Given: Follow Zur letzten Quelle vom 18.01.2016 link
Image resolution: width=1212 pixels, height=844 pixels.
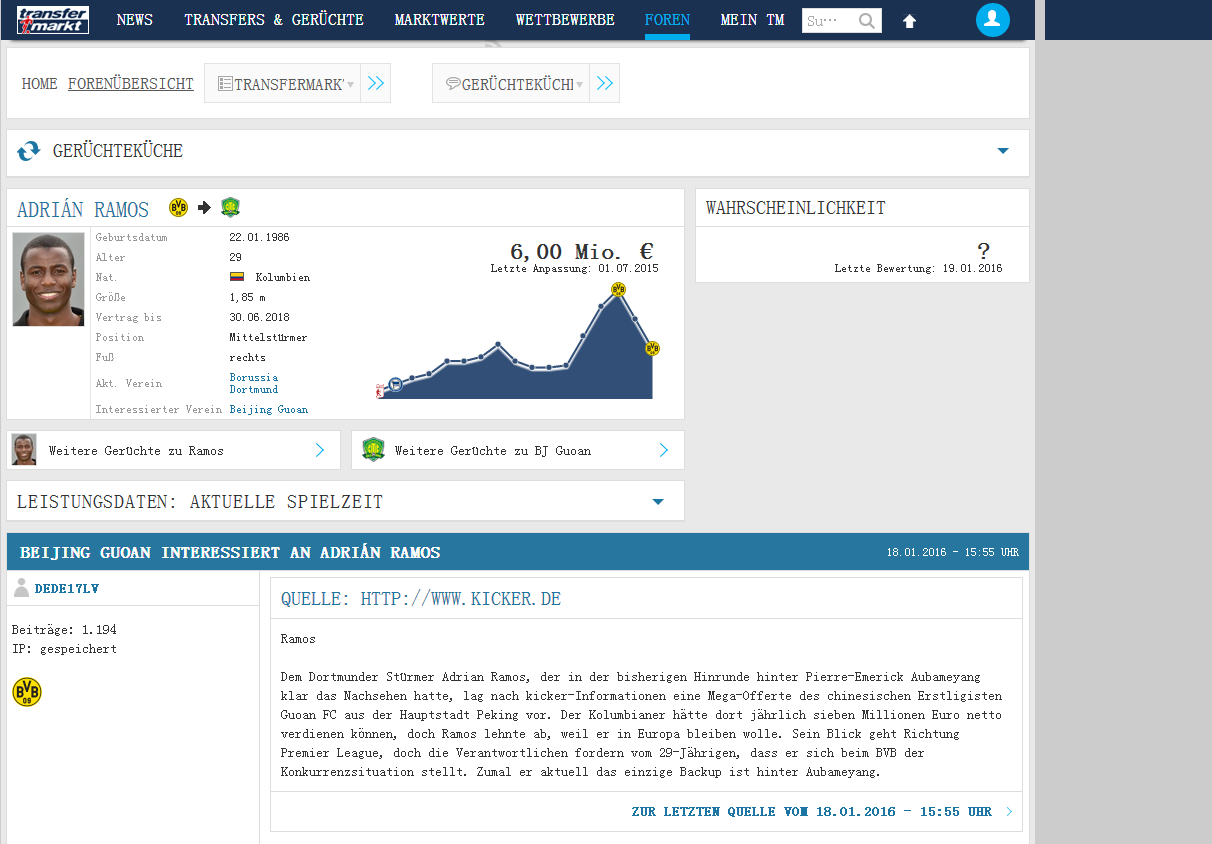Looking at the screenshot, I should 812,812.
